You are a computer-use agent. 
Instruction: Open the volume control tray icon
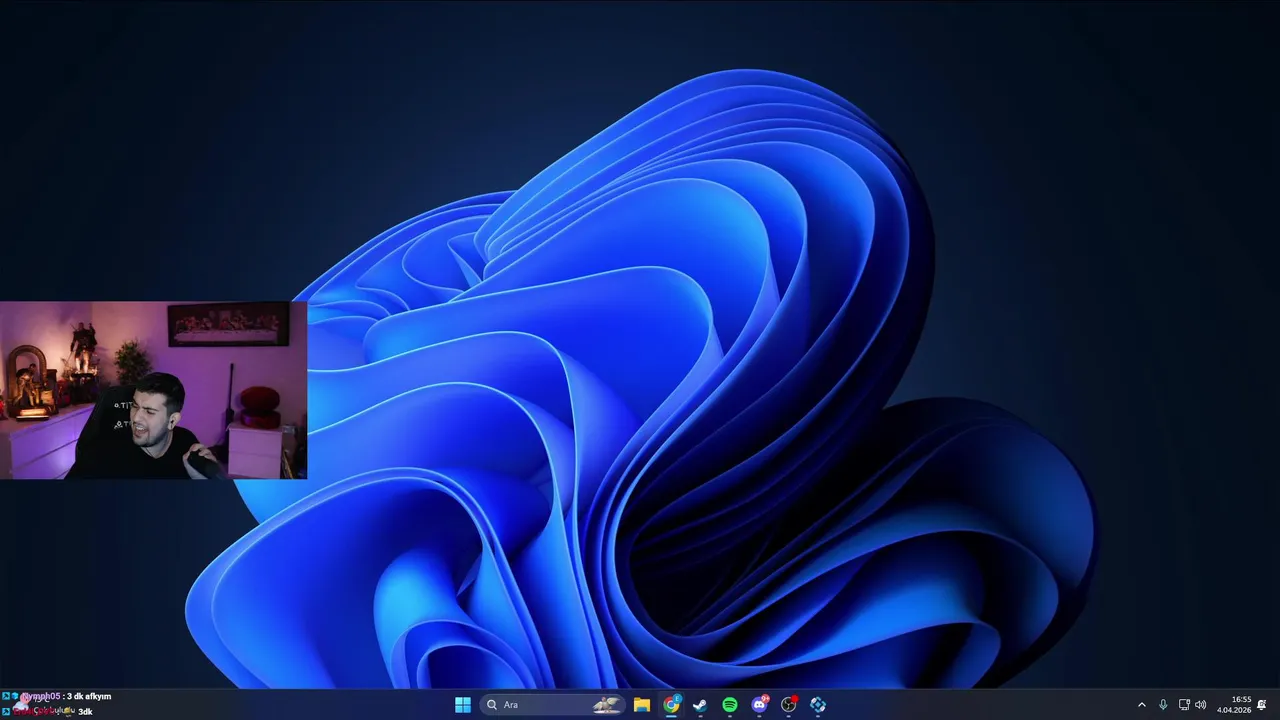pos(1200,705)
